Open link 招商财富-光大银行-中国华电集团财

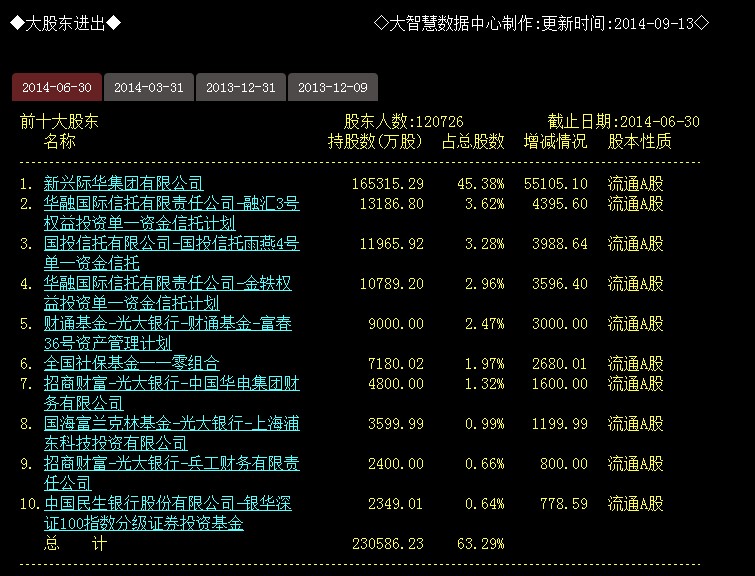(171, 383)
